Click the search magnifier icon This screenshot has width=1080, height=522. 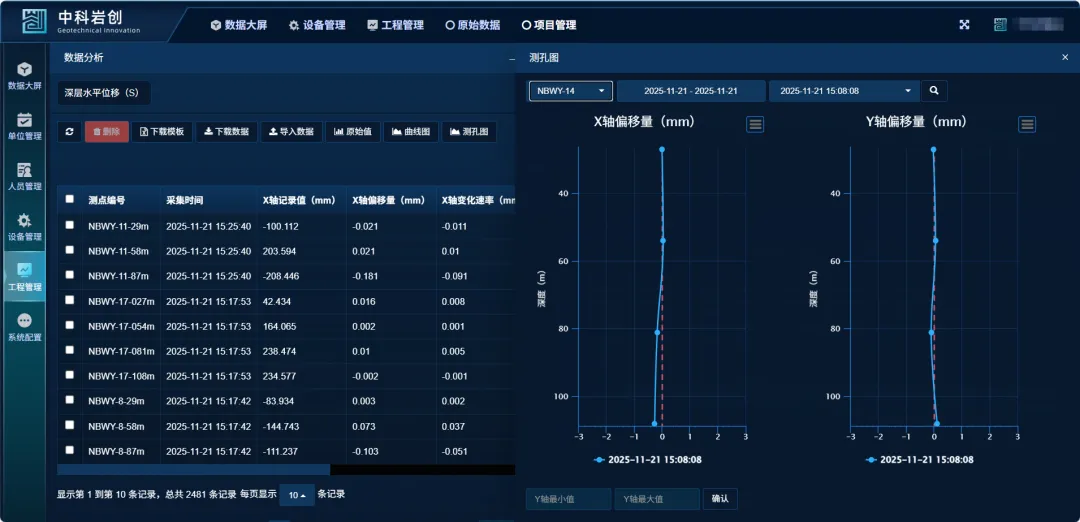(934, 91)
